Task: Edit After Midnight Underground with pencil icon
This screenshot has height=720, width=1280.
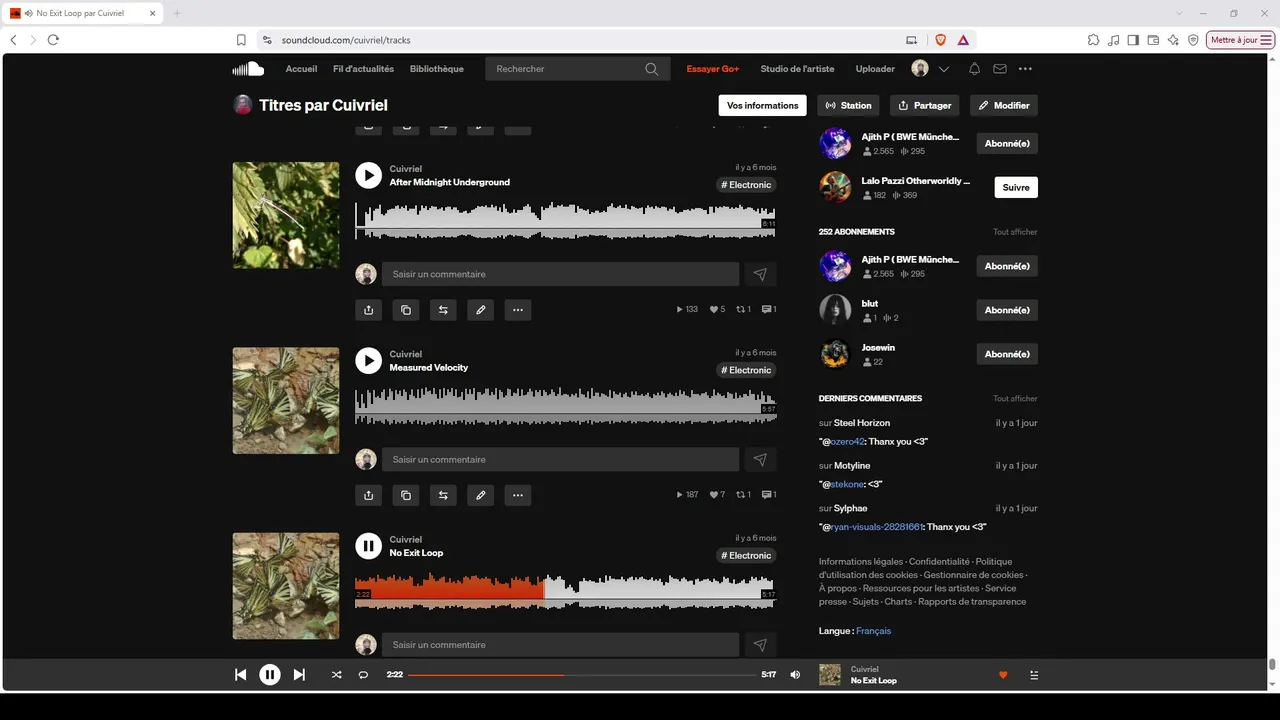Action: point(481,310)
